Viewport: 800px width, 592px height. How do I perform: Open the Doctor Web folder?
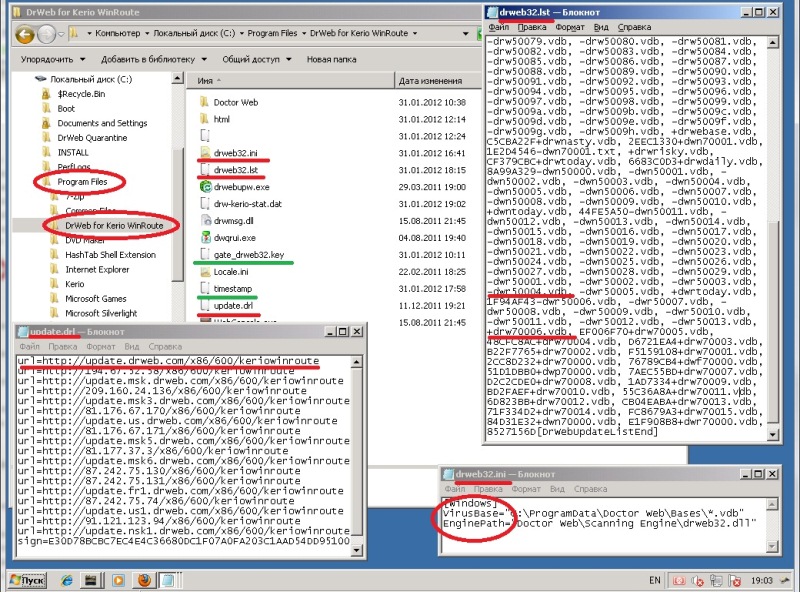(x=236, y=102)
